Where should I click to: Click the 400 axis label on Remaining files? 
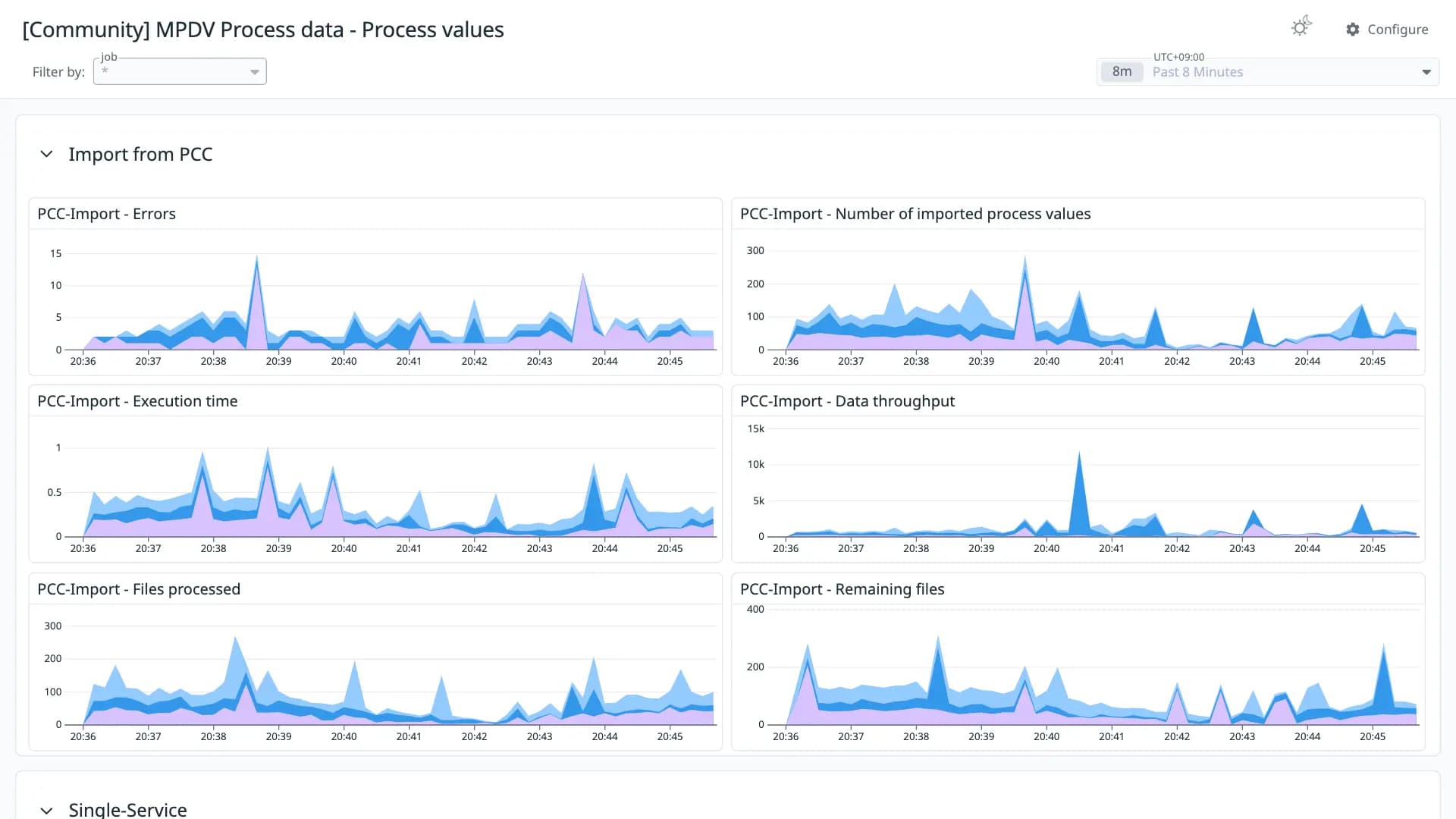pos(755,609)
